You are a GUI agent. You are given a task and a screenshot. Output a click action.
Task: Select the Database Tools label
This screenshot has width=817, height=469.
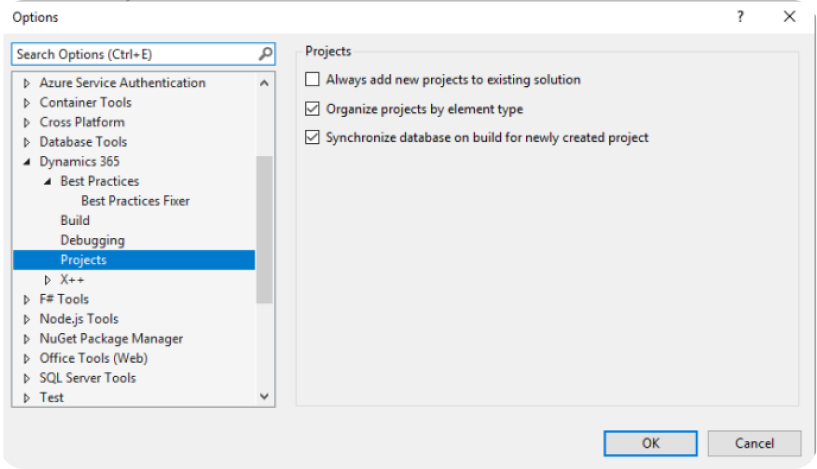[x=83, y=142]
